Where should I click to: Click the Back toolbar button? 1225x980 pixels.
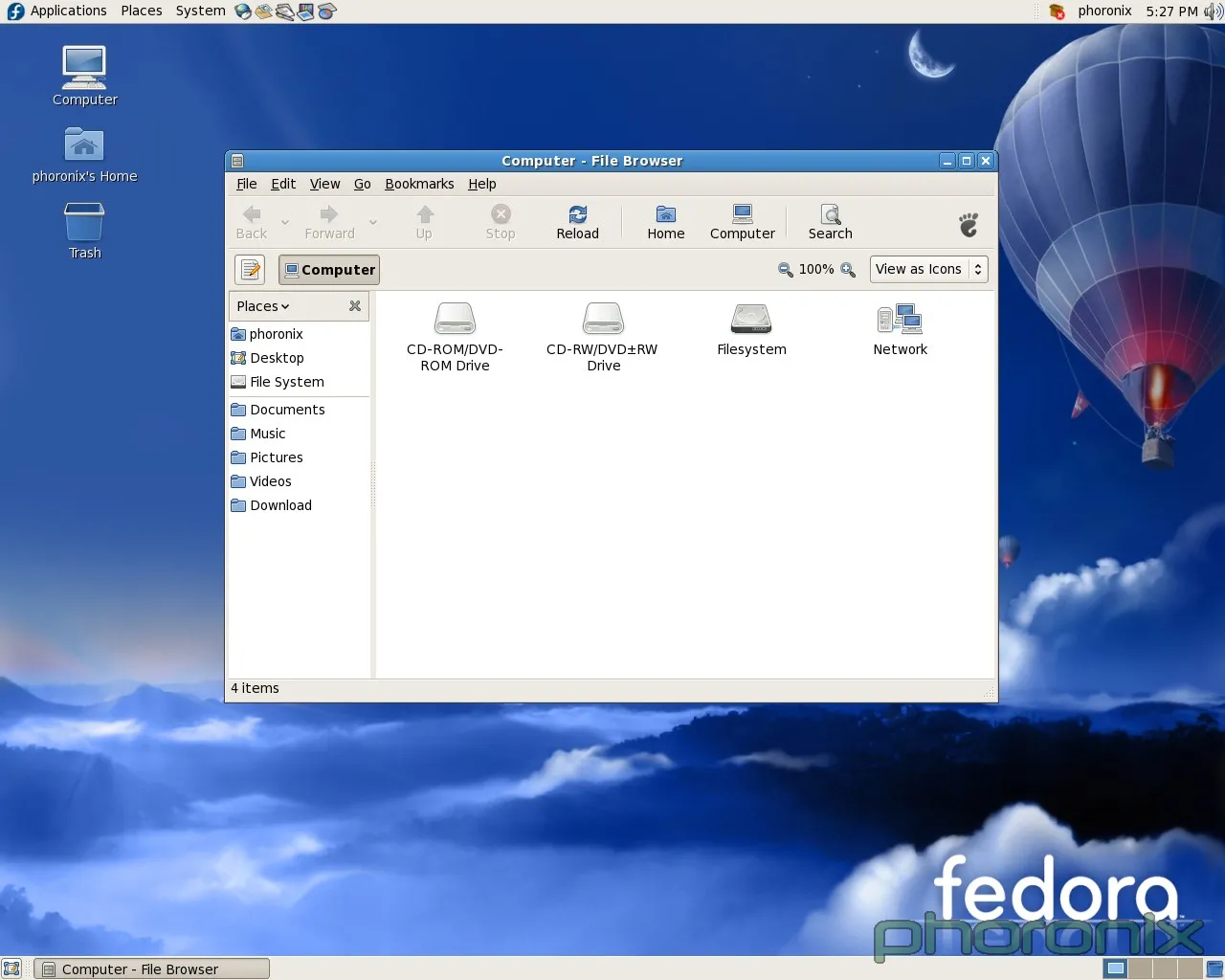point(252,222)
